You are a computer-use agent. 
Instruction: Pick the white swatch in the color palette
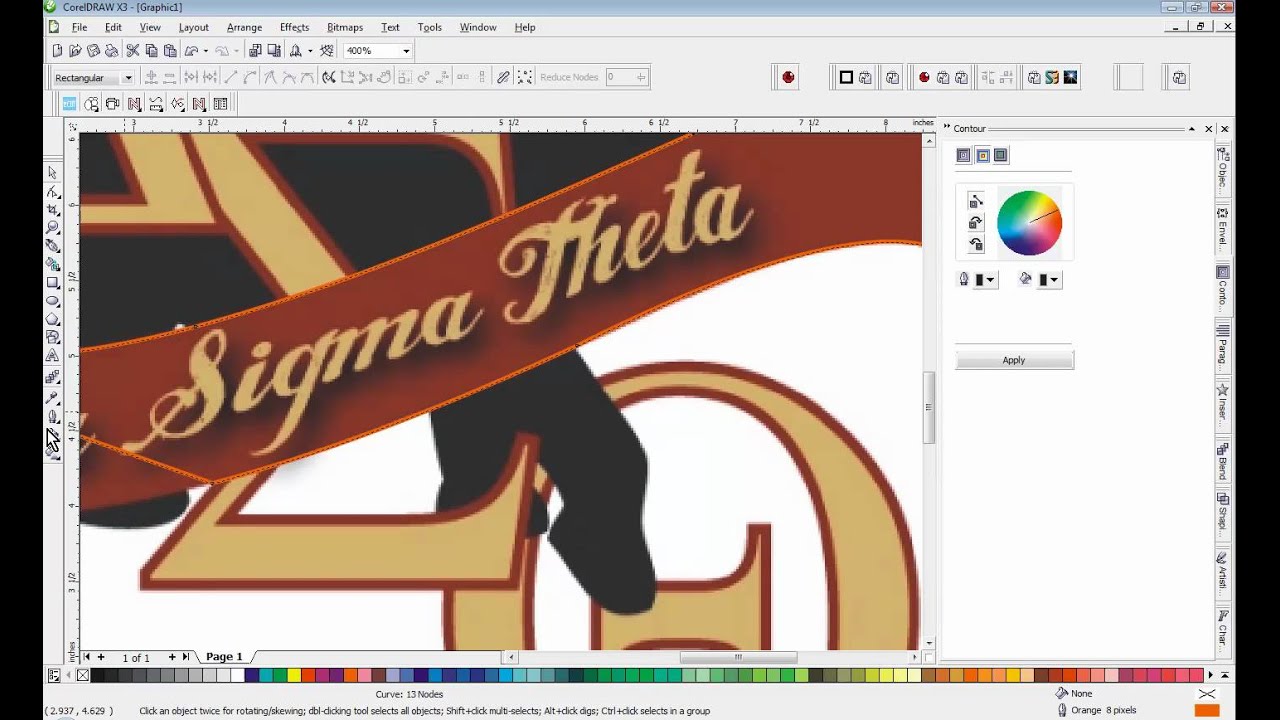(237, 676)
